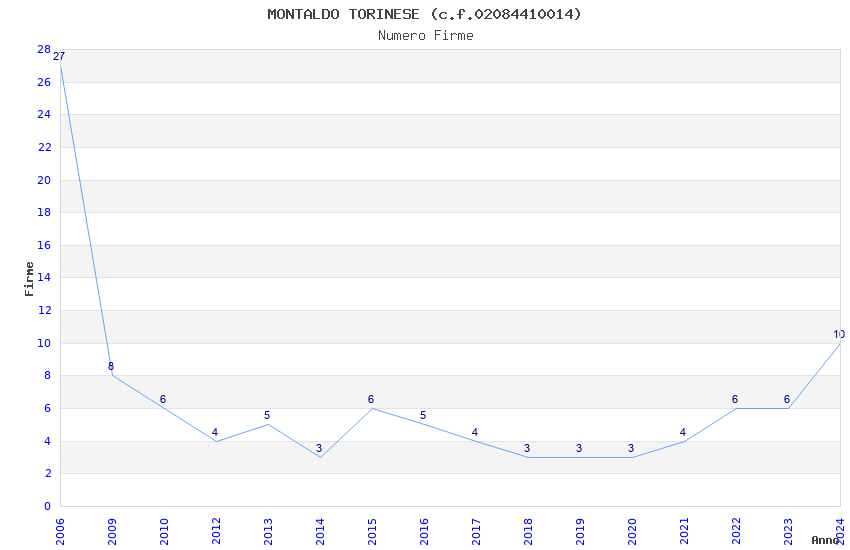Select the year 2012 on x-axis
Viewport: 850px width, 550px height.
216,532
